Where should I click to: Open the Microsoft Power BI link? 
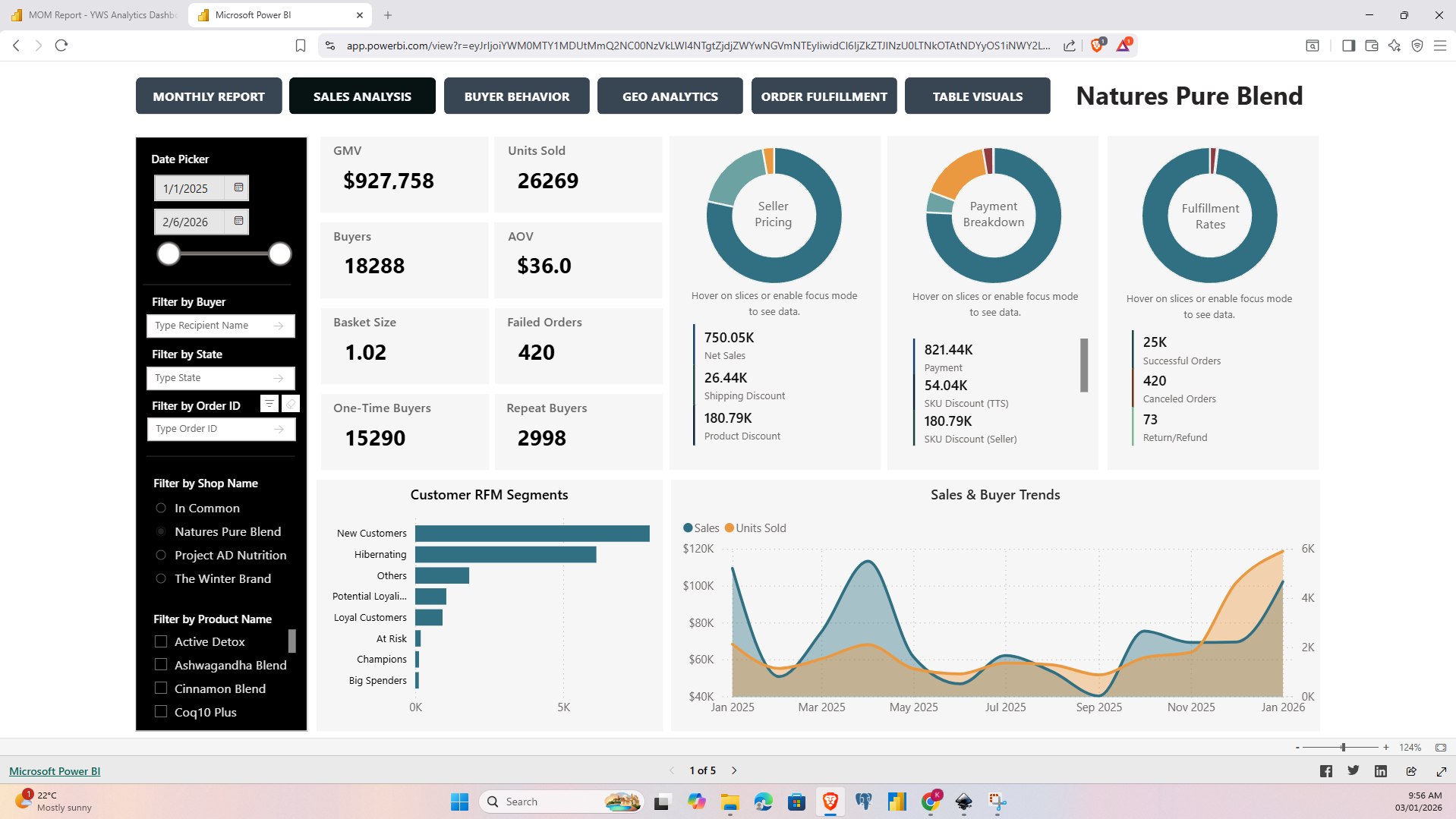pyautogui.click(x=55, y=771)
